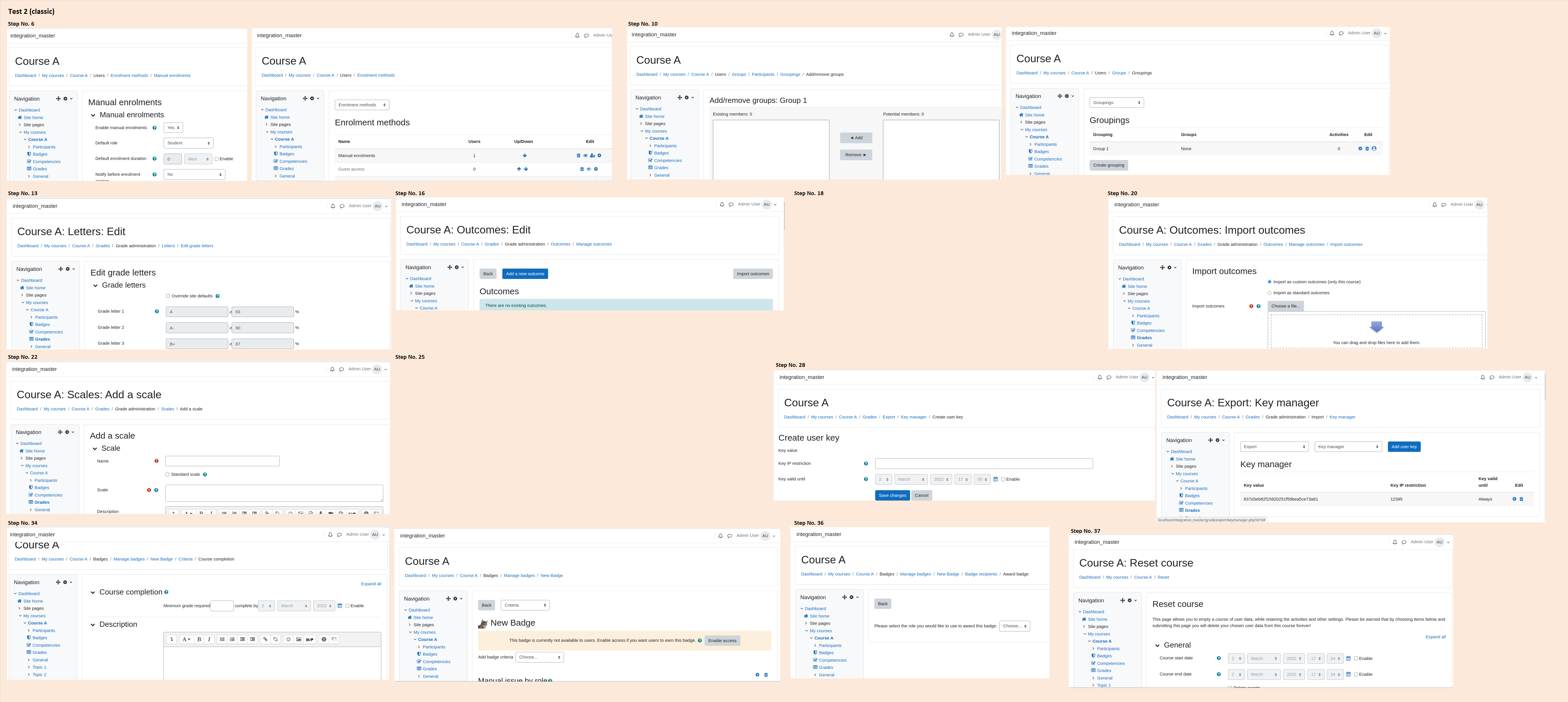Enable default enrolment duration checkbox

[x=217, y=159]
